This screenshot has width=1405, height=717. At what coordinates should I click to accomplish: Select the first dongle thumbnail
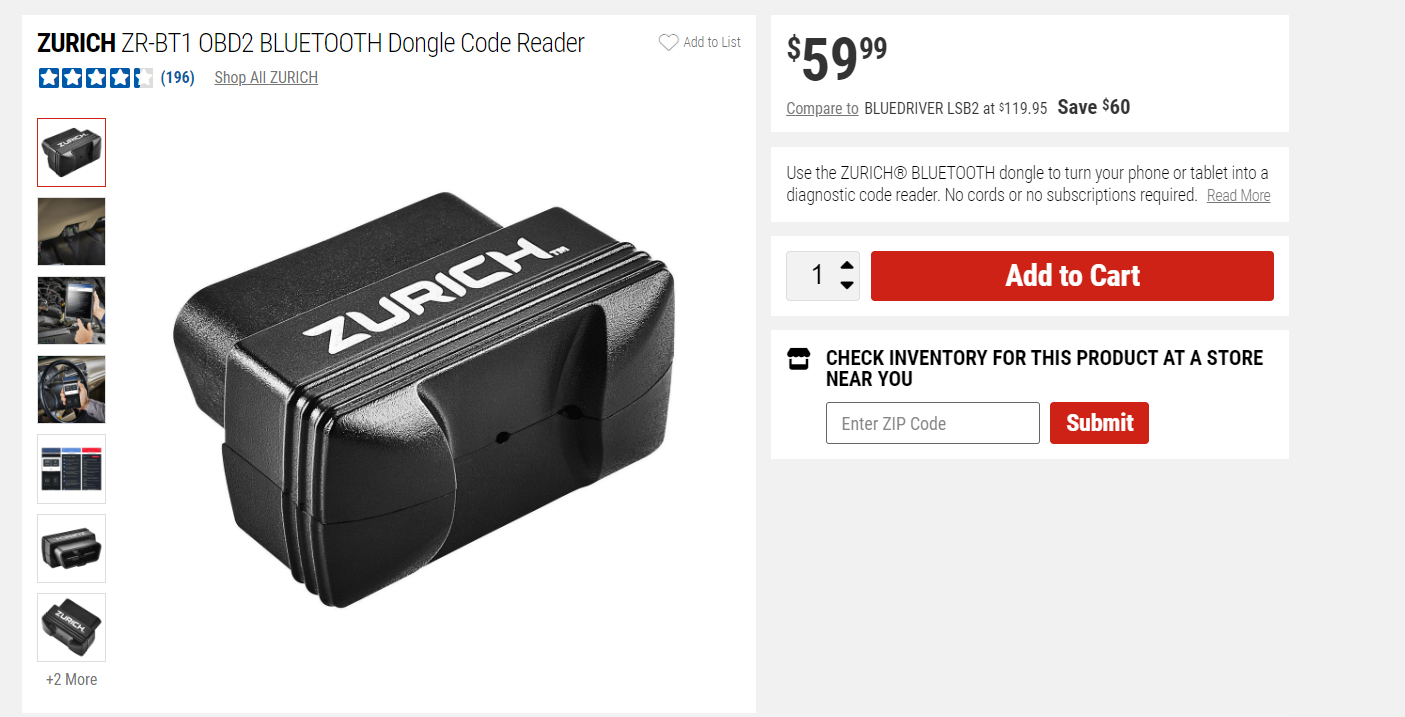(x=72, y=152)
